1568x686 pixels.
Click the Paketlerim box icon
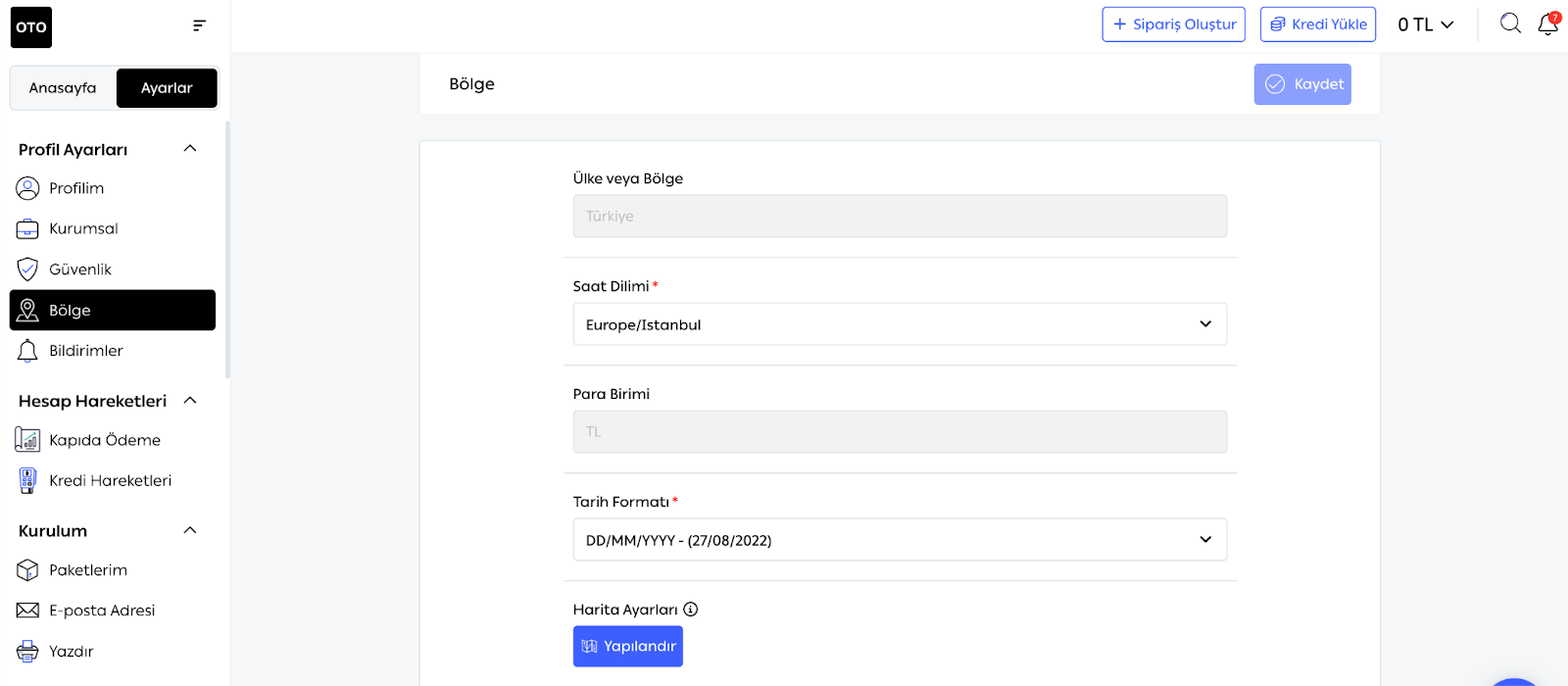27,570
